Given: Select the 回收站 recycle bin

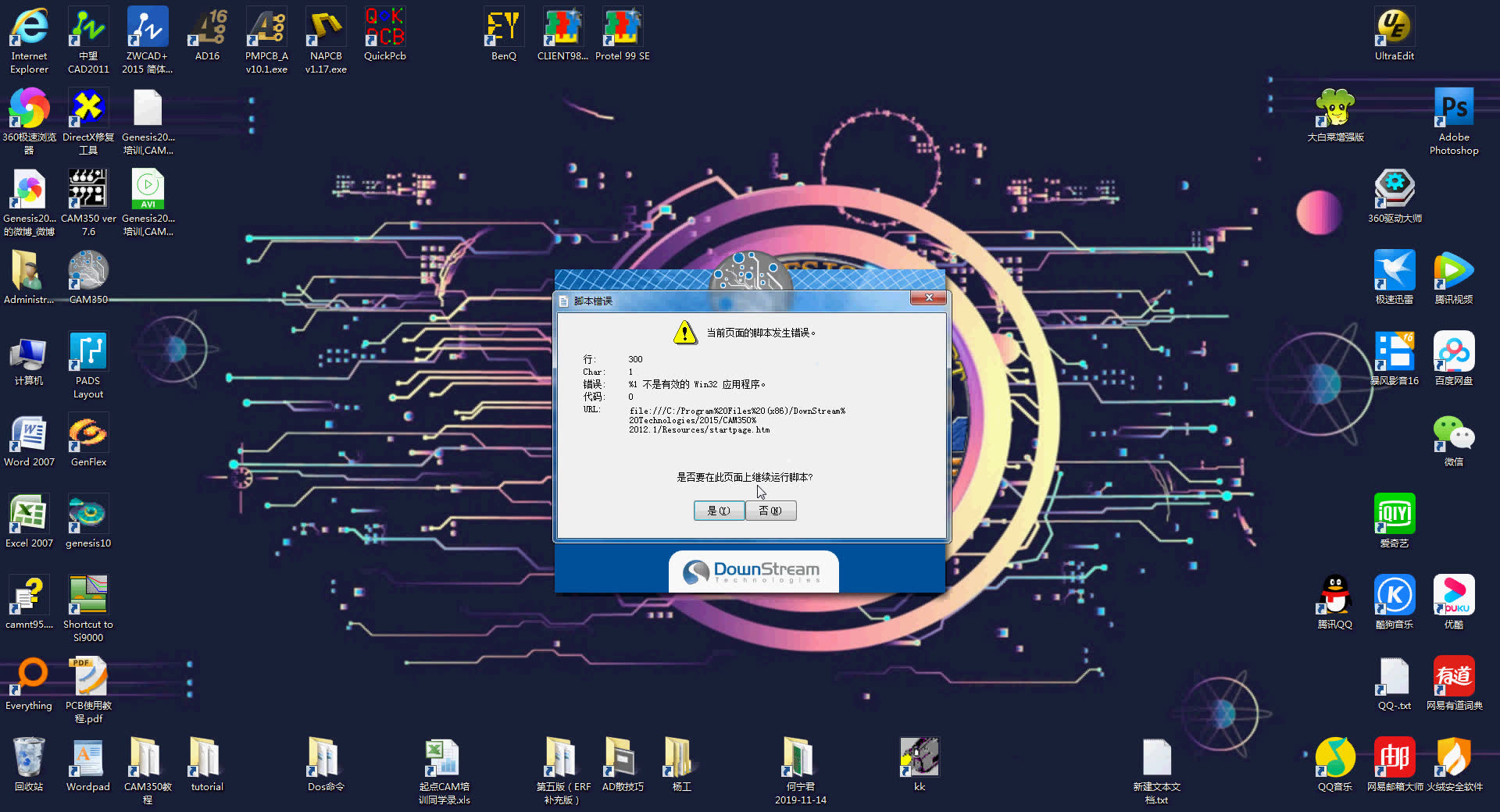Looking at the screenshot, I should click(x=29, y=757).
